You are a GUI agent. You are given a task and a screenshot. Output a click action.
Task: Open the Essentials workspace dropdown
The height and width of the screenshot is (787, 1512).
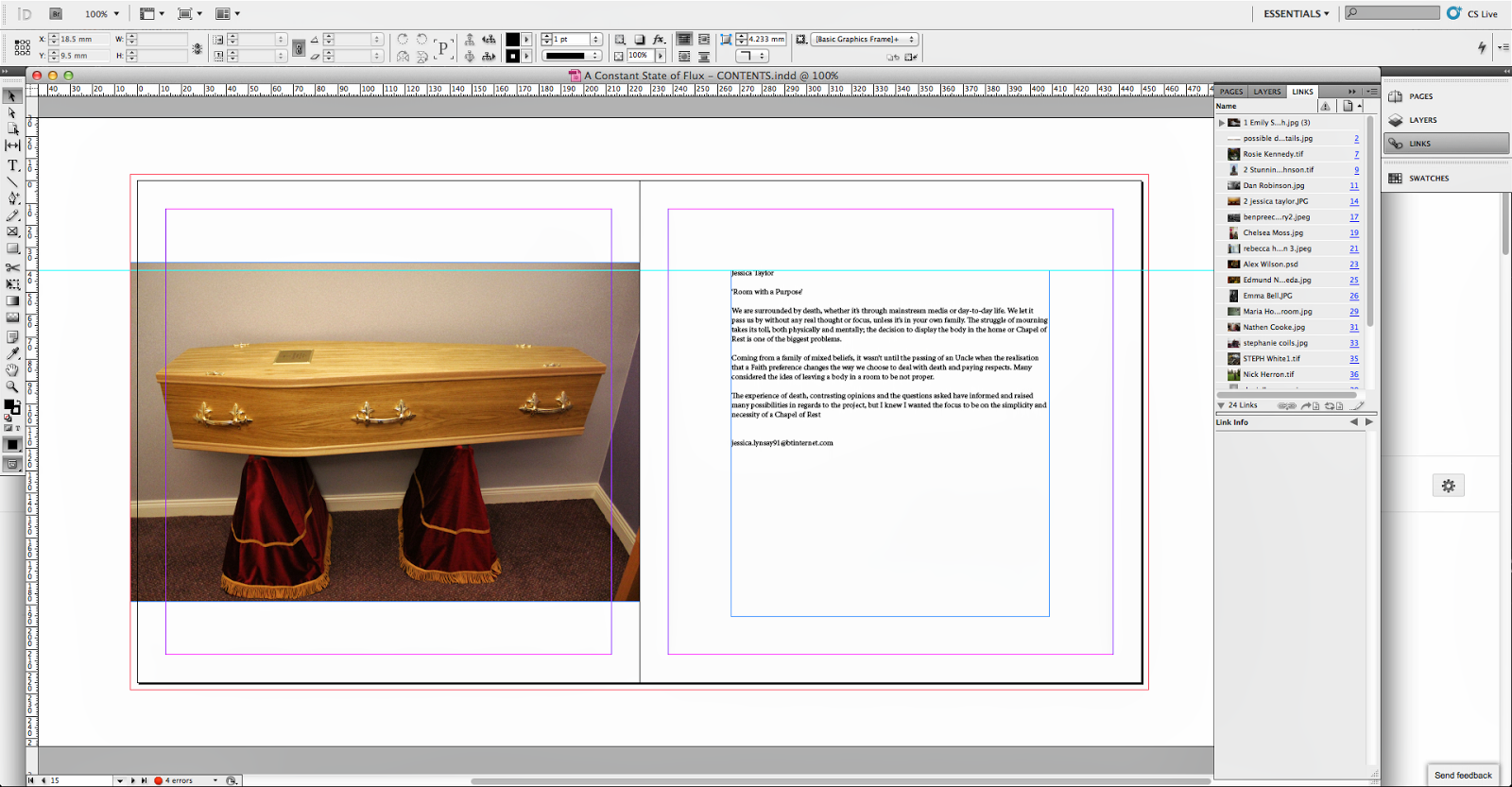tap(1296, 13)
